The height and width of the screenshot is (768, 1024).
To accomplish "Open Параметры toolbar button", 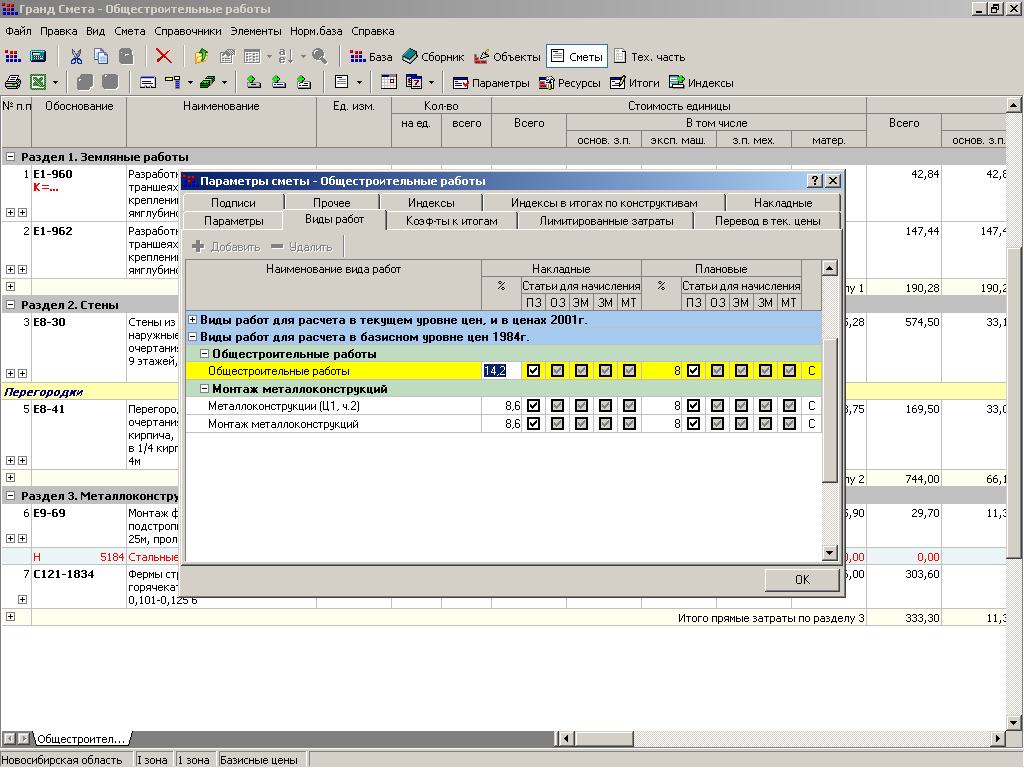I will (x=491, y=83).
